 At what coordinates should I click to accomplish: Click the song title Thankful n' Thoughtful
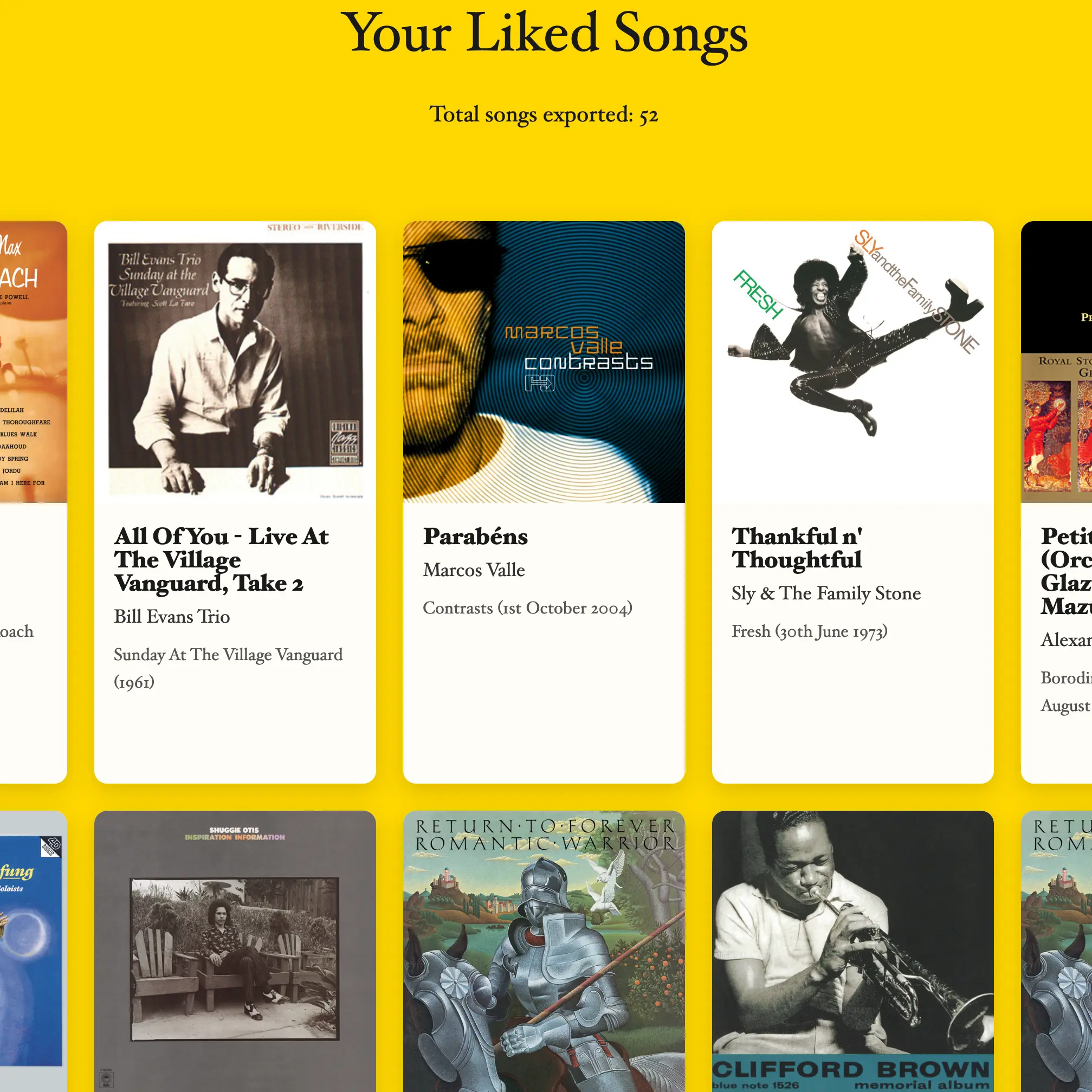coord(797,548)
